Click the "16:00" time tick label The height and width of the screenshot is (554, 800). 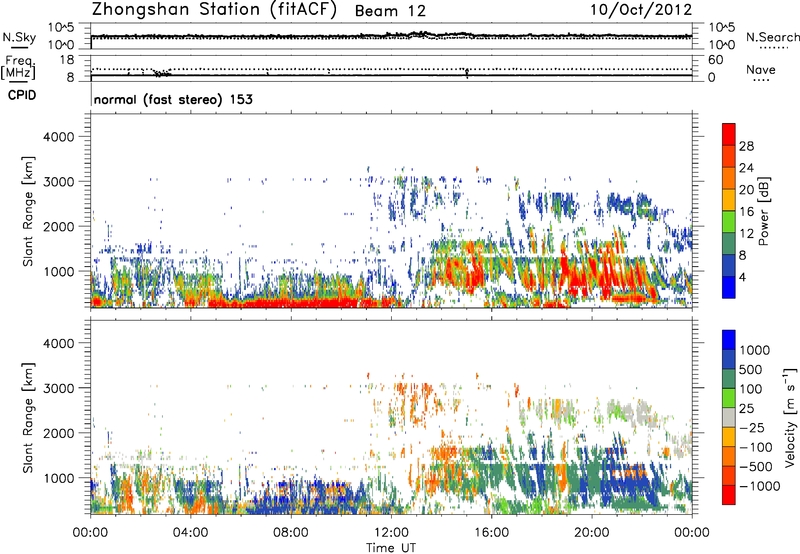coord(491,533)
